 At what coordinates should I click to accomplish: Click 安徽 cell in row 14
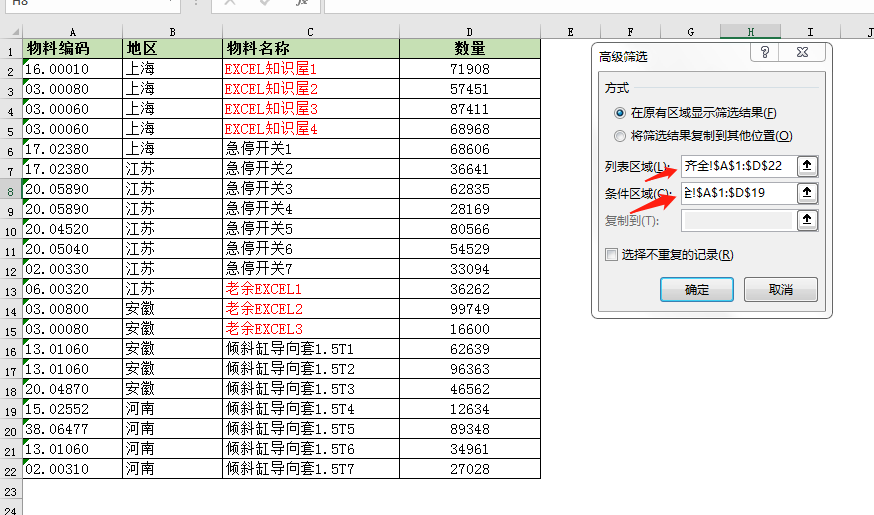click(172, 309)
